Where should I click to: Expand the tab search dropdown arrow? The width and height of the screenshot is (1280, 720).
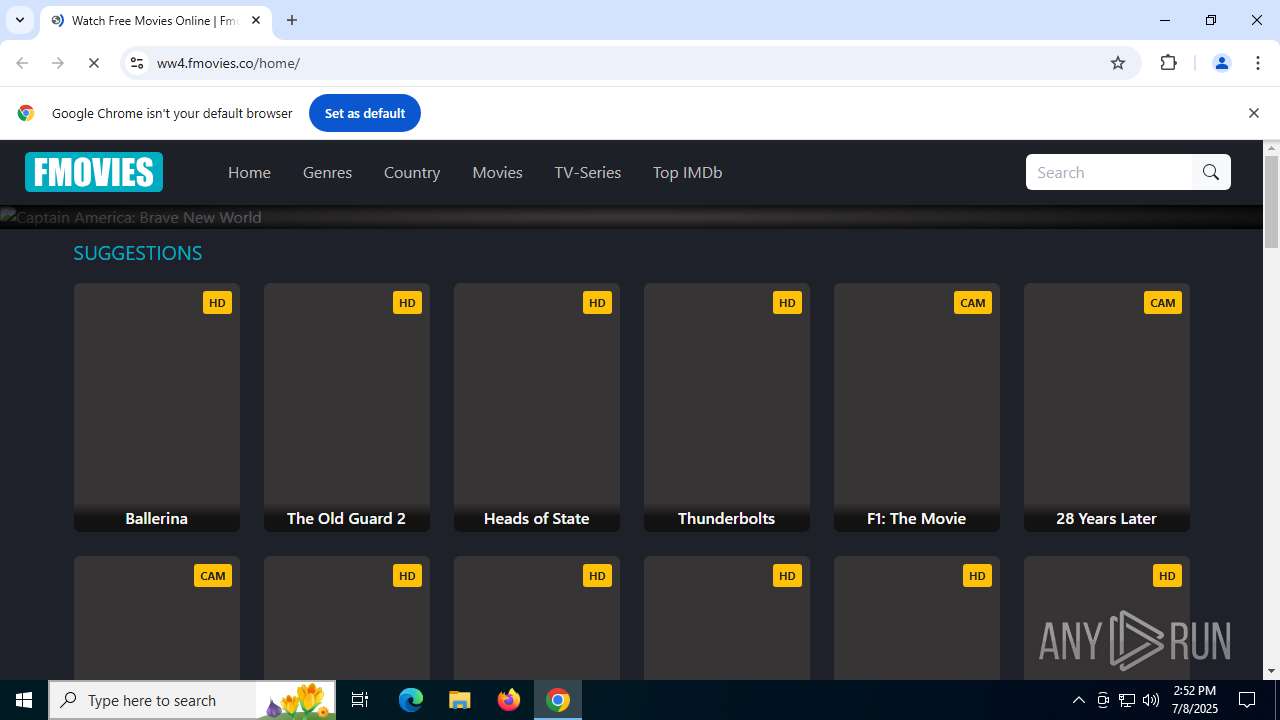[x=20, y=20]
